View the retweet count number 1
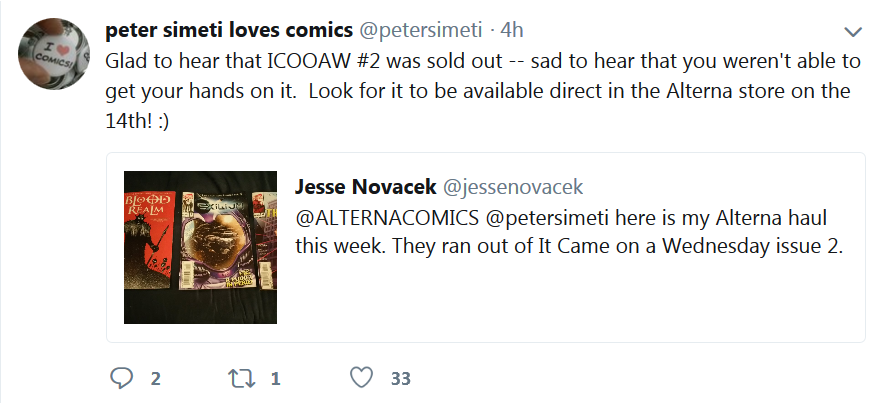This screenshot has height=403, width=883. click(275, 379)
